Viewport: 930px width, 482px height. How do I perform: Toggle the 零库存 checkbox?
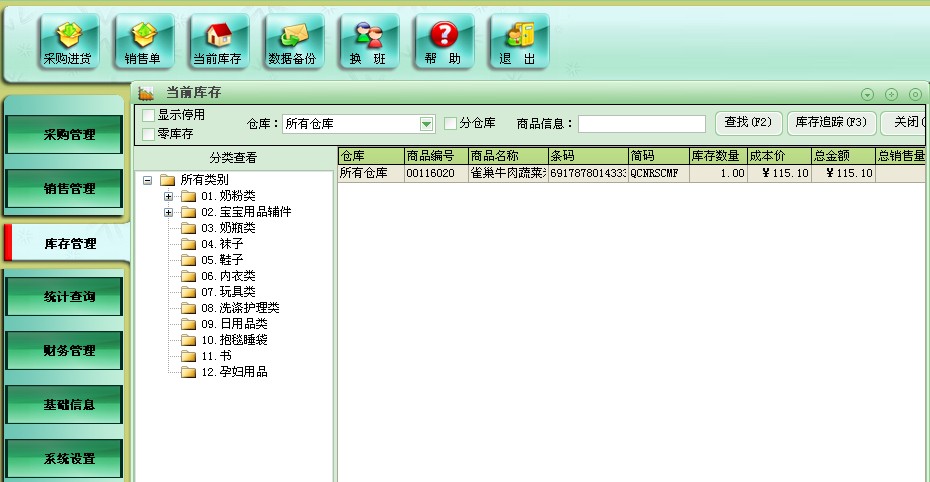[x=149, y=134]
